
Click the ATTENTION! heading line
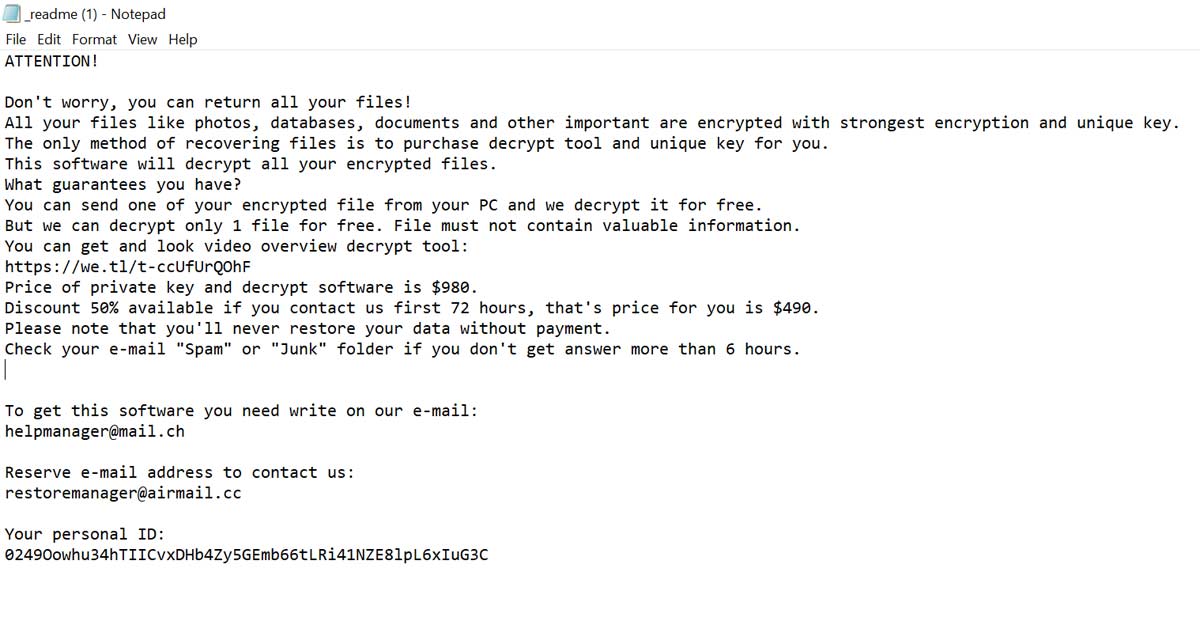pos(52,61)
